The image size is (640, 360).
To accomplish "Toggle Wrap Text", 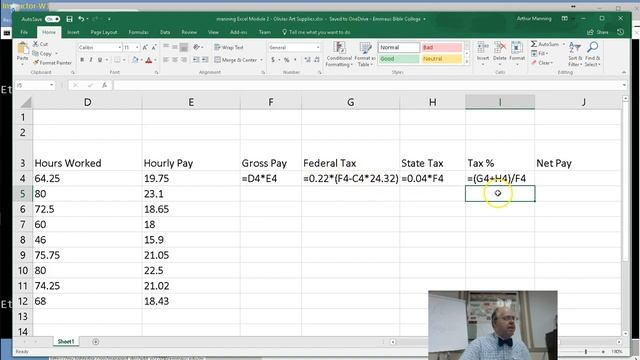I will click(x=229, y=47).
